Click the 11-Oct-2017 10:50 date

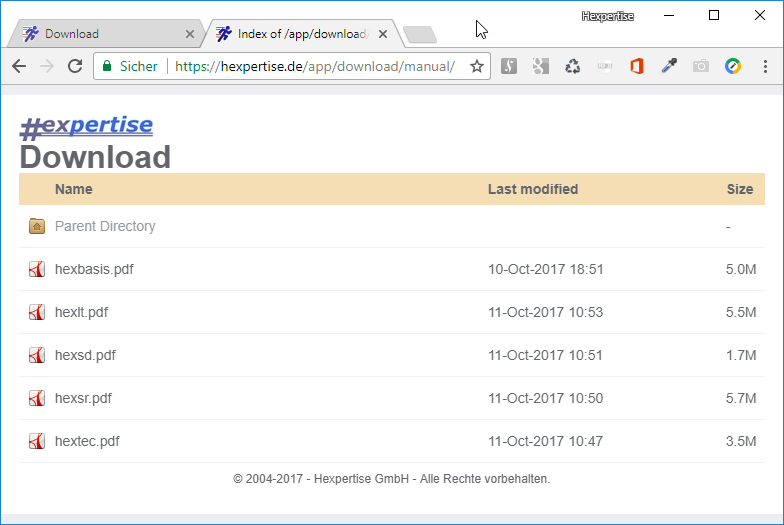tap(546, 398)
